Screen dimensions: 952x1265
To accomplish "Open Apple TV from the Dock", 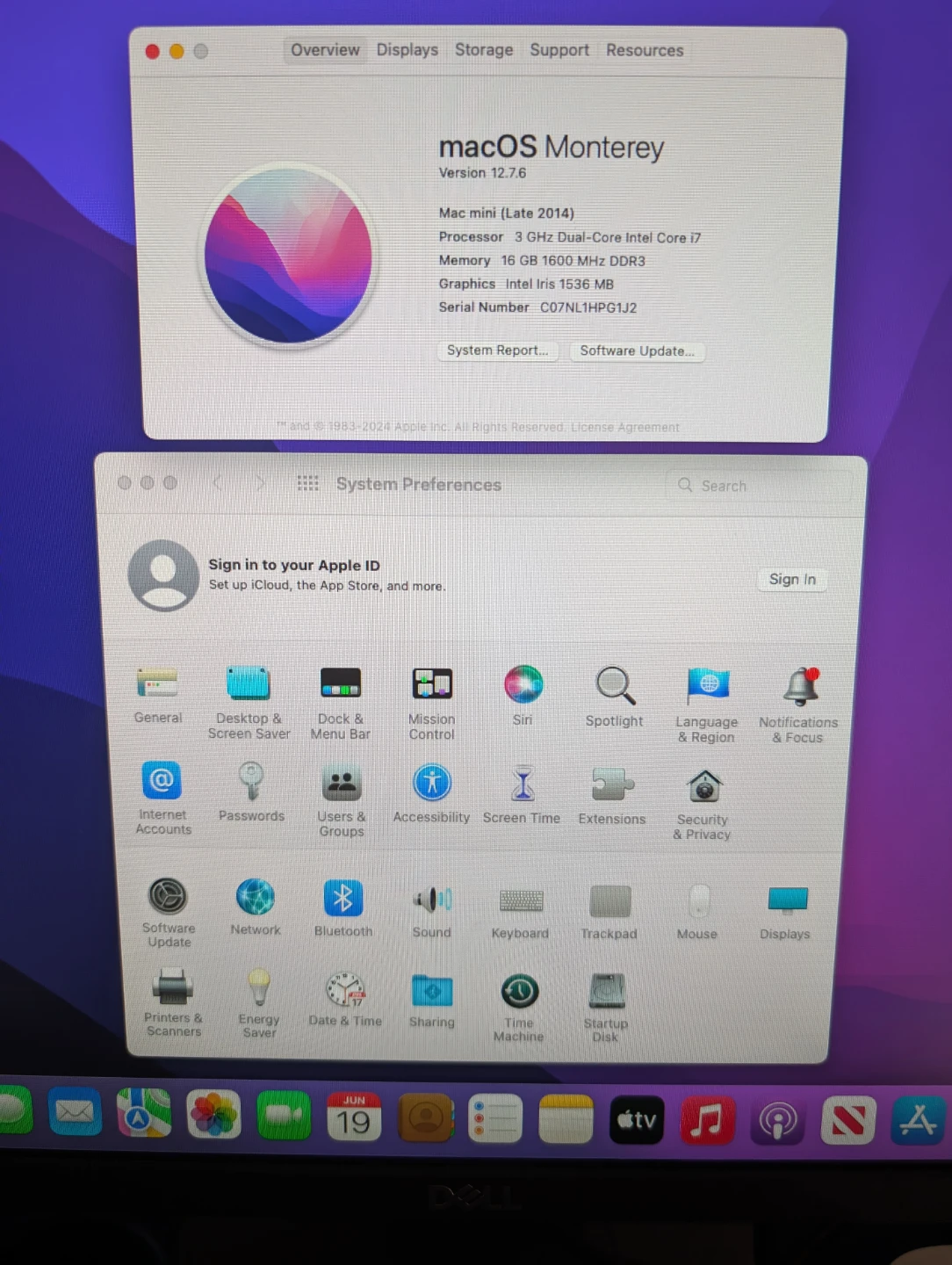I will 637,1119.
